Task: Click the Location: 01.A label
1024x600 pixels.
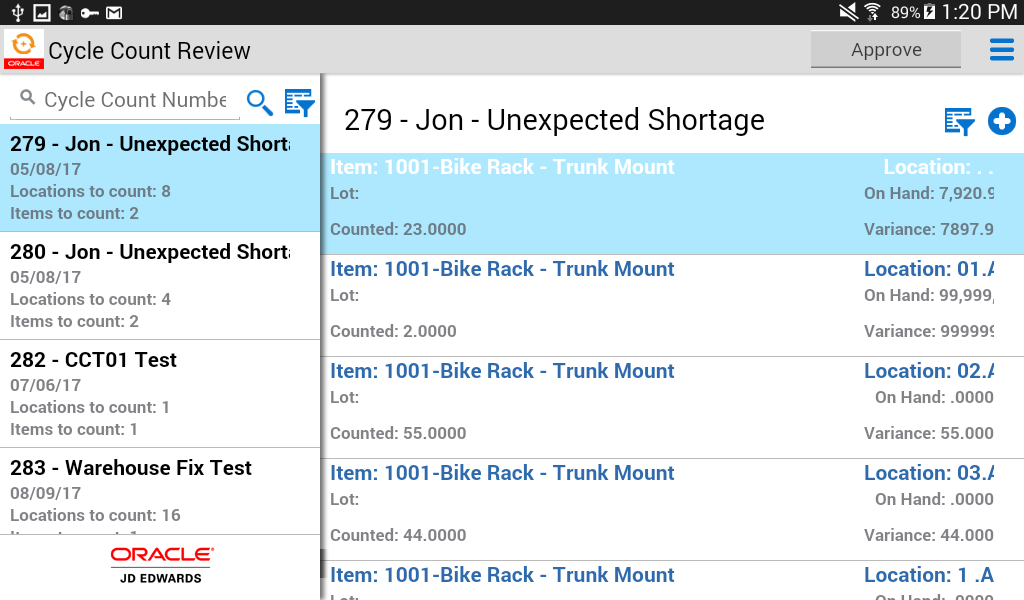Action: 929,269
